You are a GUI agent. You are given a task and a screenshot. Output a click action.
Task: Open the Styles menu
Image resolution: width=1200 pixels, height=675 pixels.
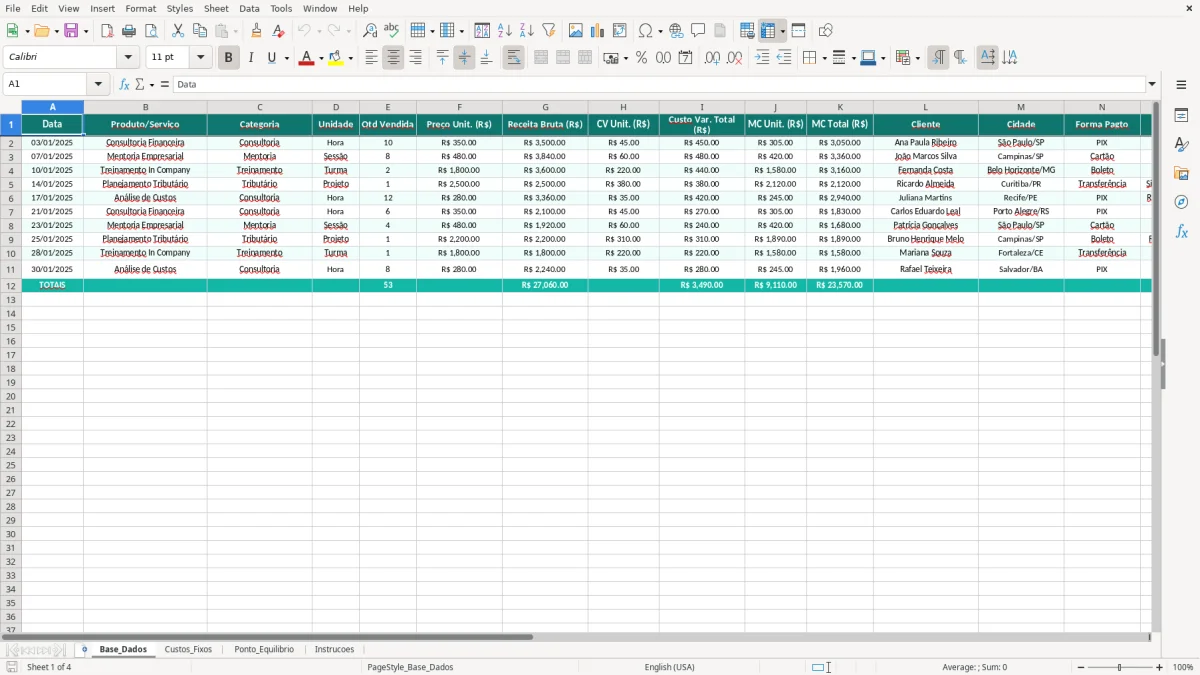[x=180, y=8]
